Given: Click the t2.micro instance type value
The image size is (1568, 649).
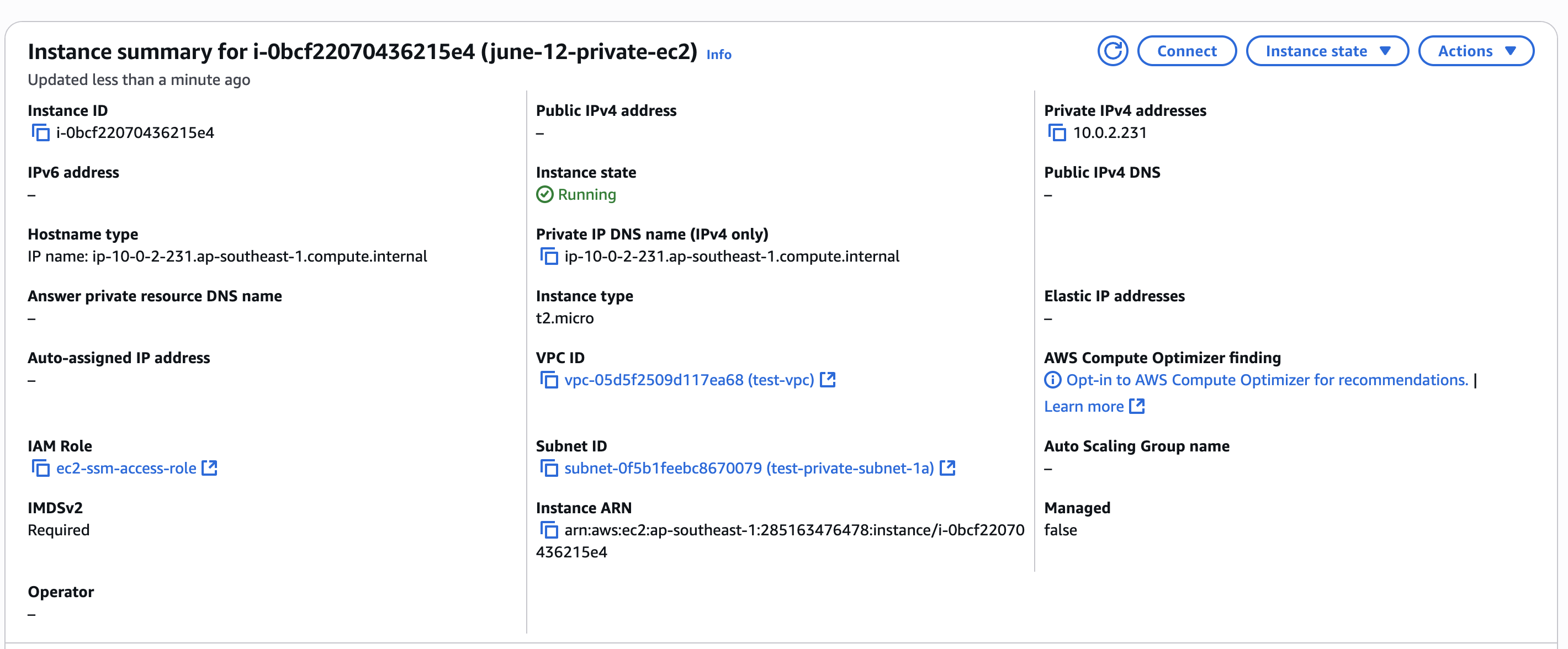Looking at the screenshot, I should [564, 318].
